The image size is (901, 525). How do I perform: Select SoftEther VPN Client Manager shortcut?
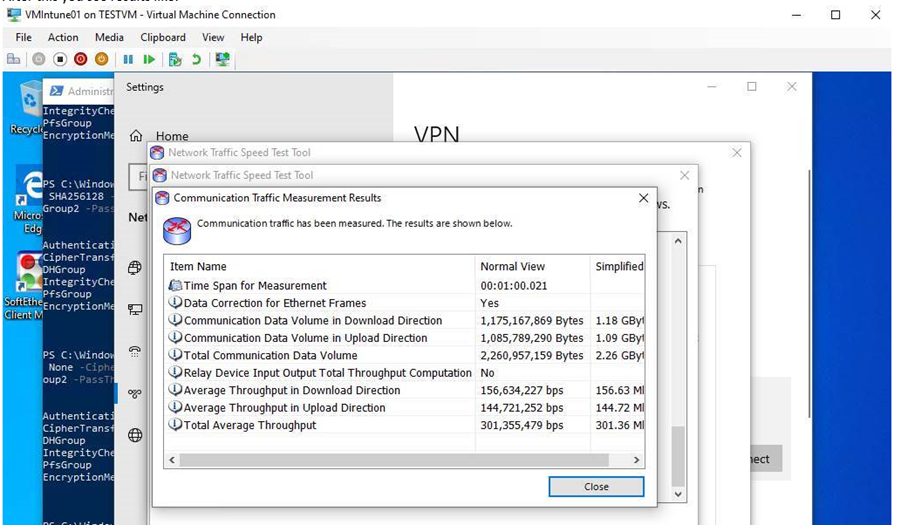[x=23, y=286]
